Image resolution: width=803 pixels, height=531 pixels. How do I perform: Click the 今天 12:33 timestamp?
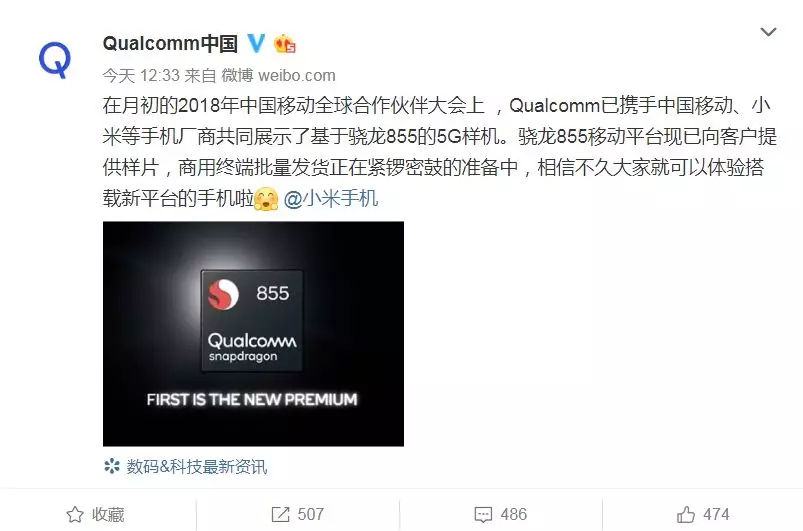141,76
